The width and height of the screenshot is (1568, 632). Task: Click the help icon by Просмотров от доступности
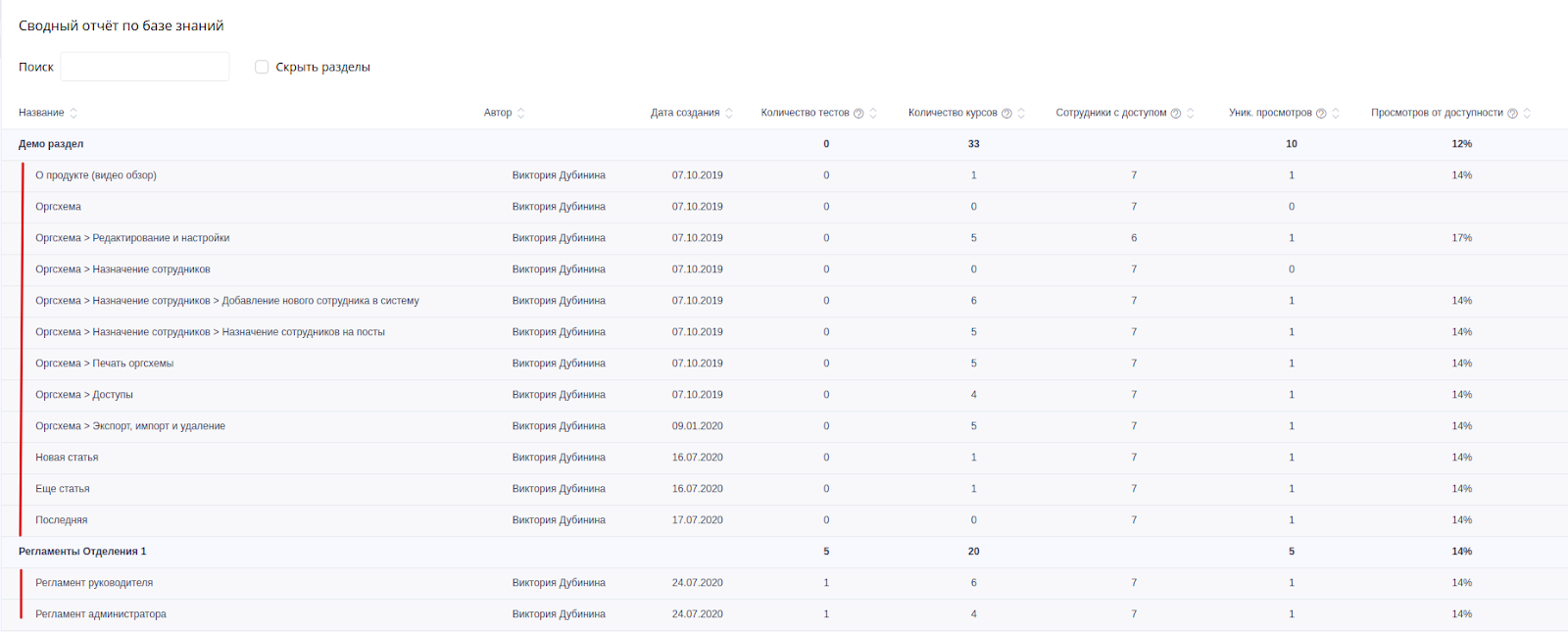pos(1512,114)
